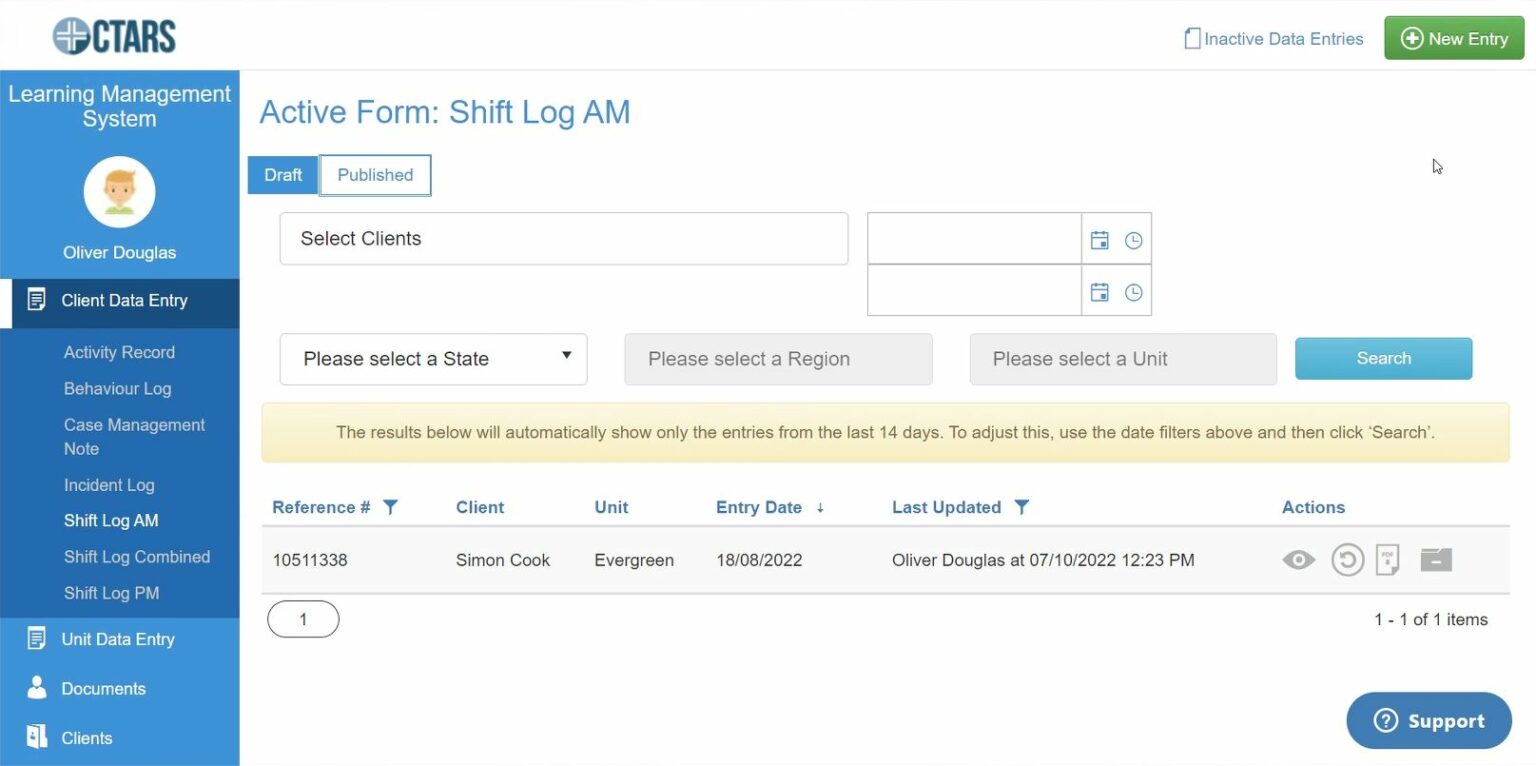Collapse the Client Data Entry sidebar section

(x=124, y=301)
